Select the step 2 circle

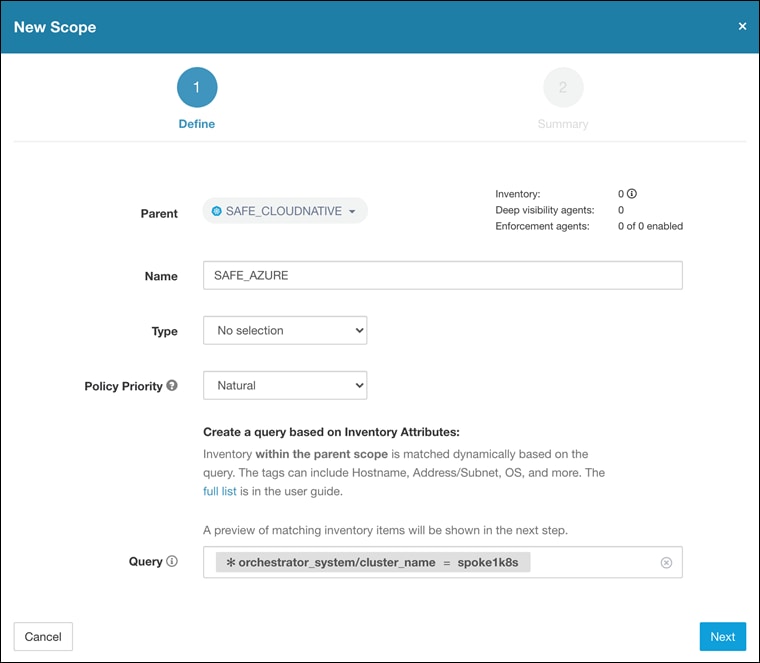tap(563, 87)
